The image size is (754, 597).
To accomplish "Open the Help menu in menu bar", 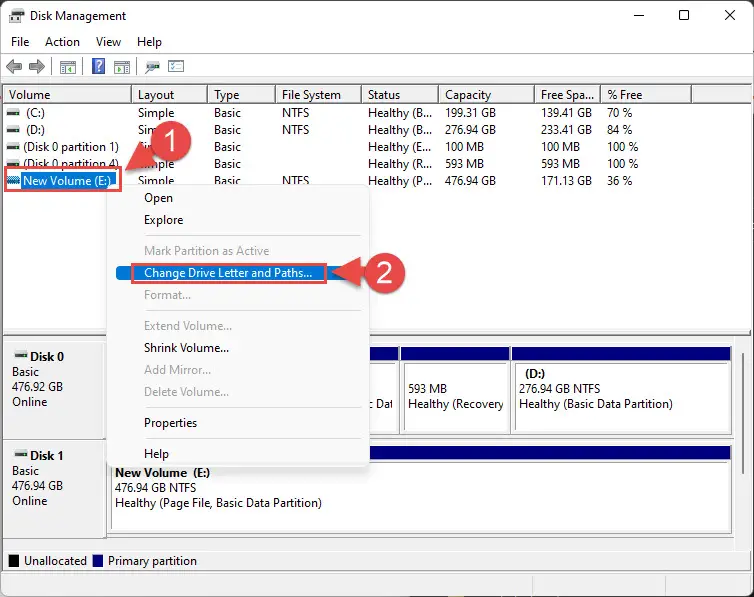I will (149, 42).
